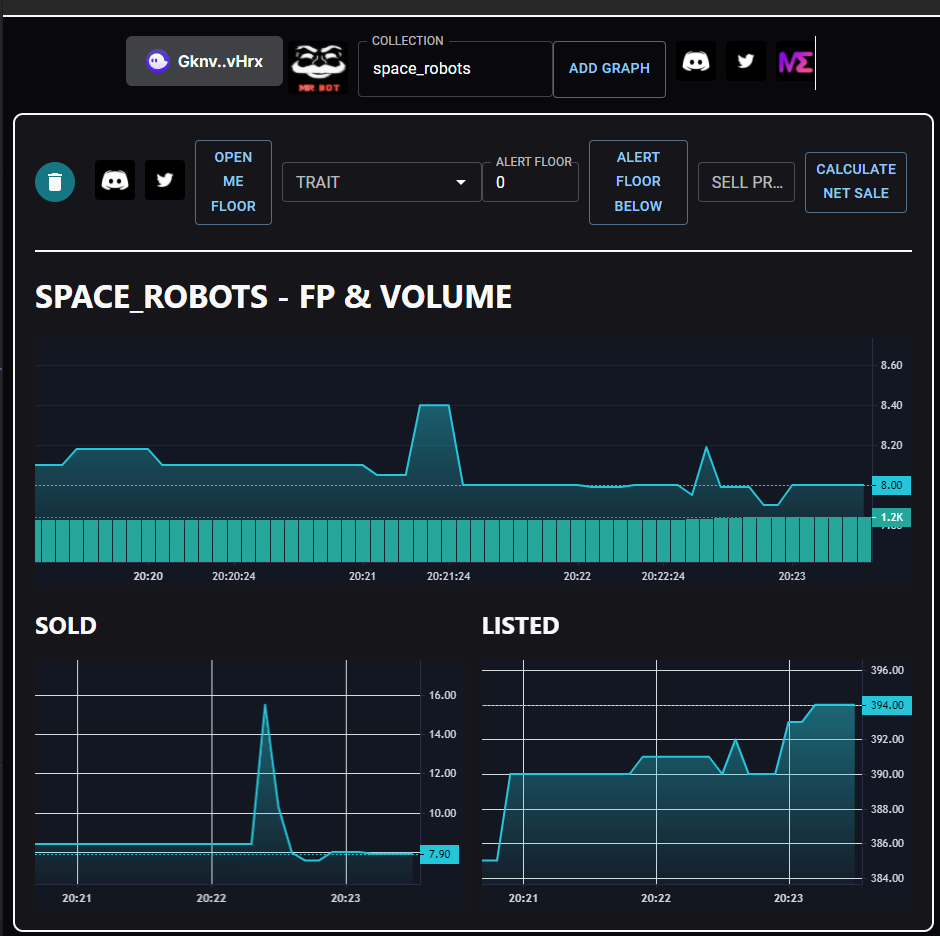Focus the COLLECTION input with space_robots
The image size is (940, 936).
point(455,69)
